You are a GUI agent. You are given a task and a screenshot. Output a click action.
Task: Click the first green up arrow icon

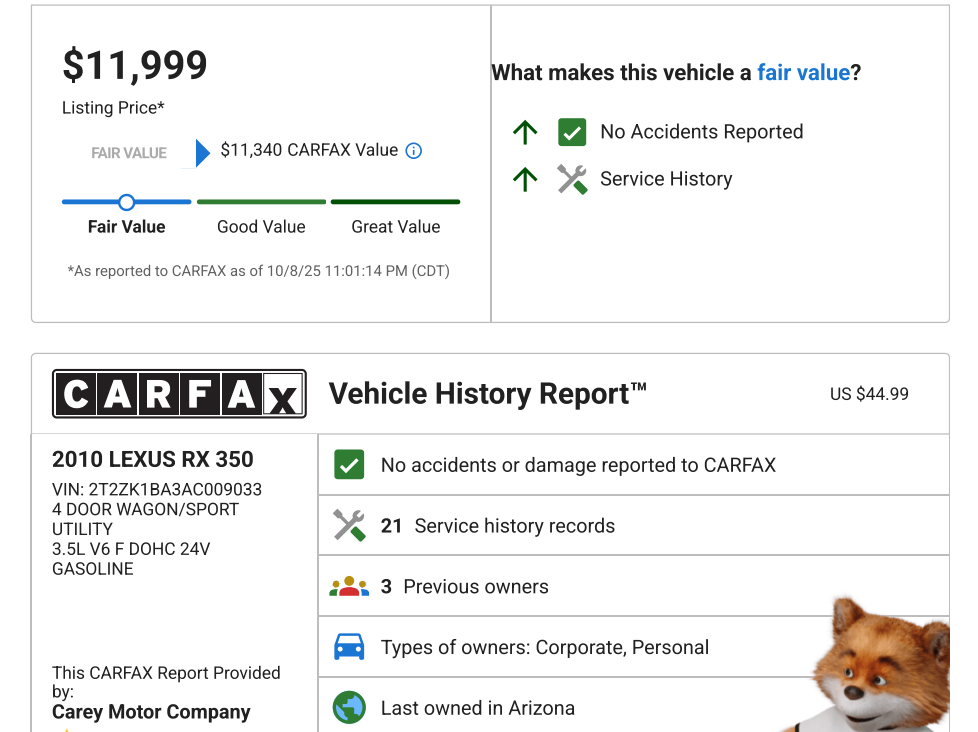pos(525,132)
